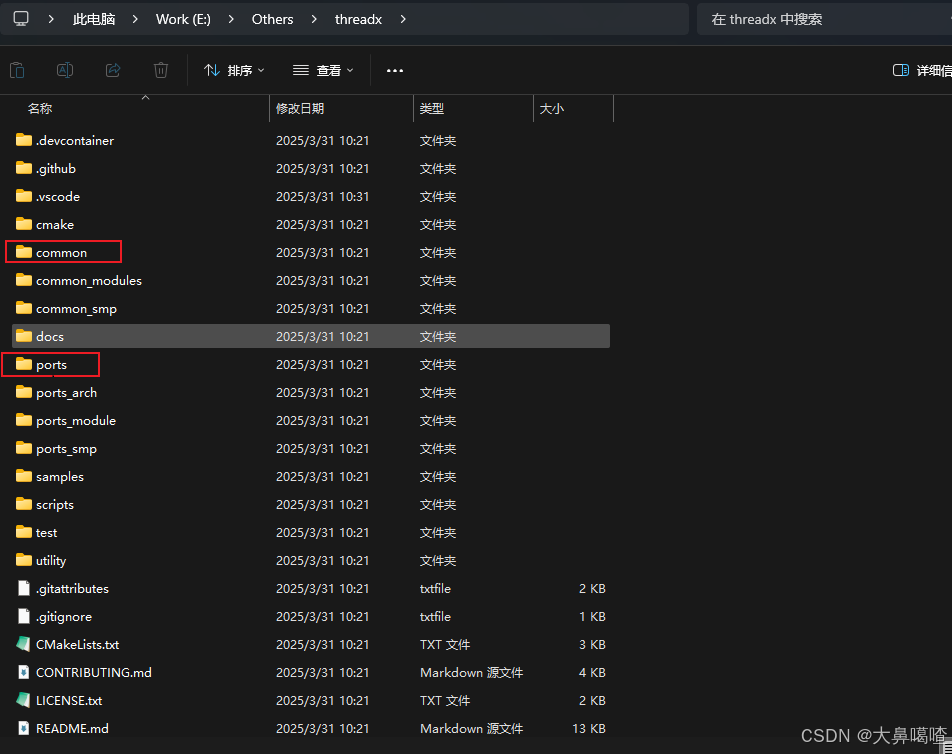The width and height of the screenshot is (952, 754).
Task: Select the file name LICENSE.txt
Action: pos(69,701)
